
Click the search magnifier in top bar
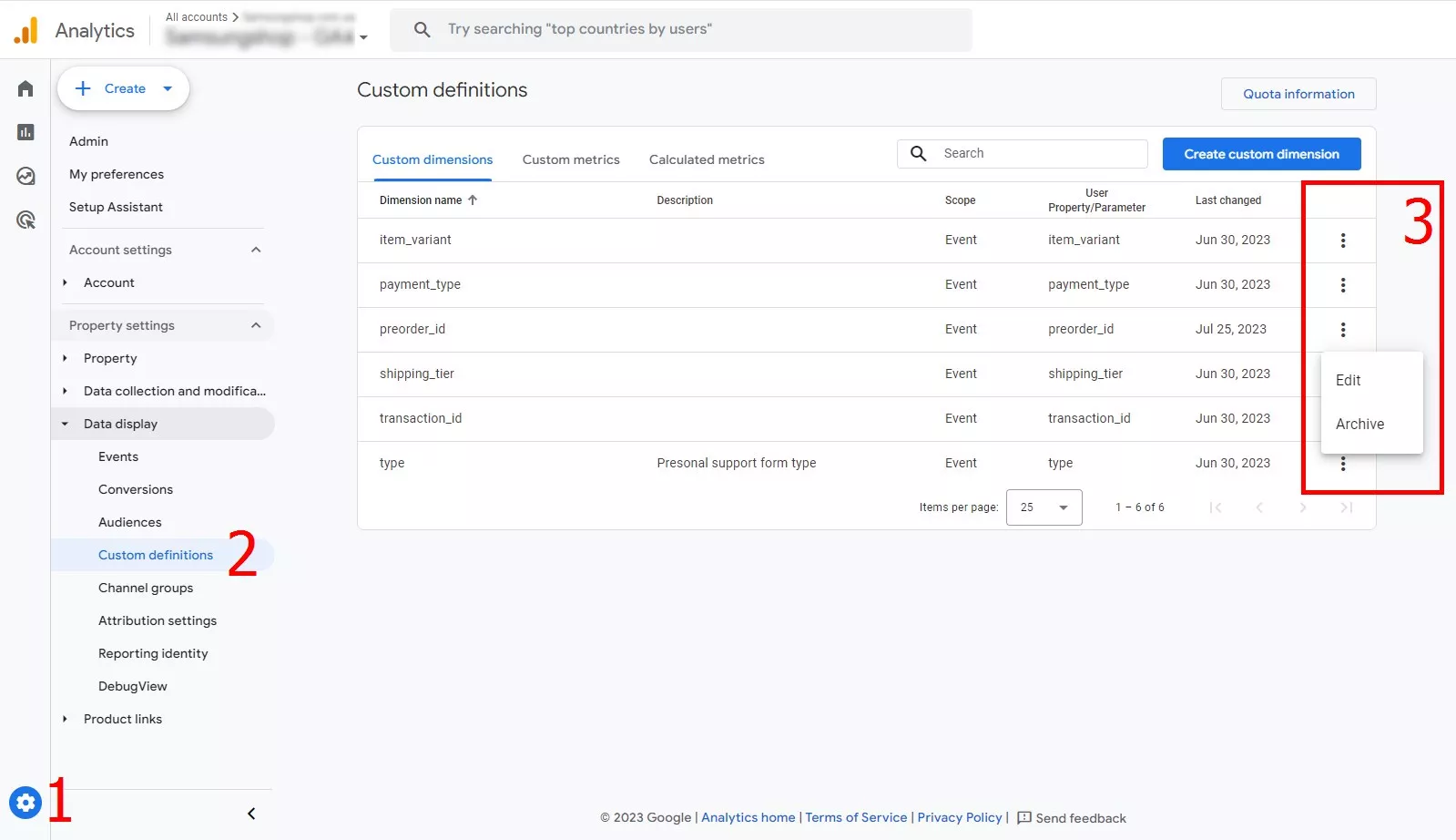coord(422,29)
